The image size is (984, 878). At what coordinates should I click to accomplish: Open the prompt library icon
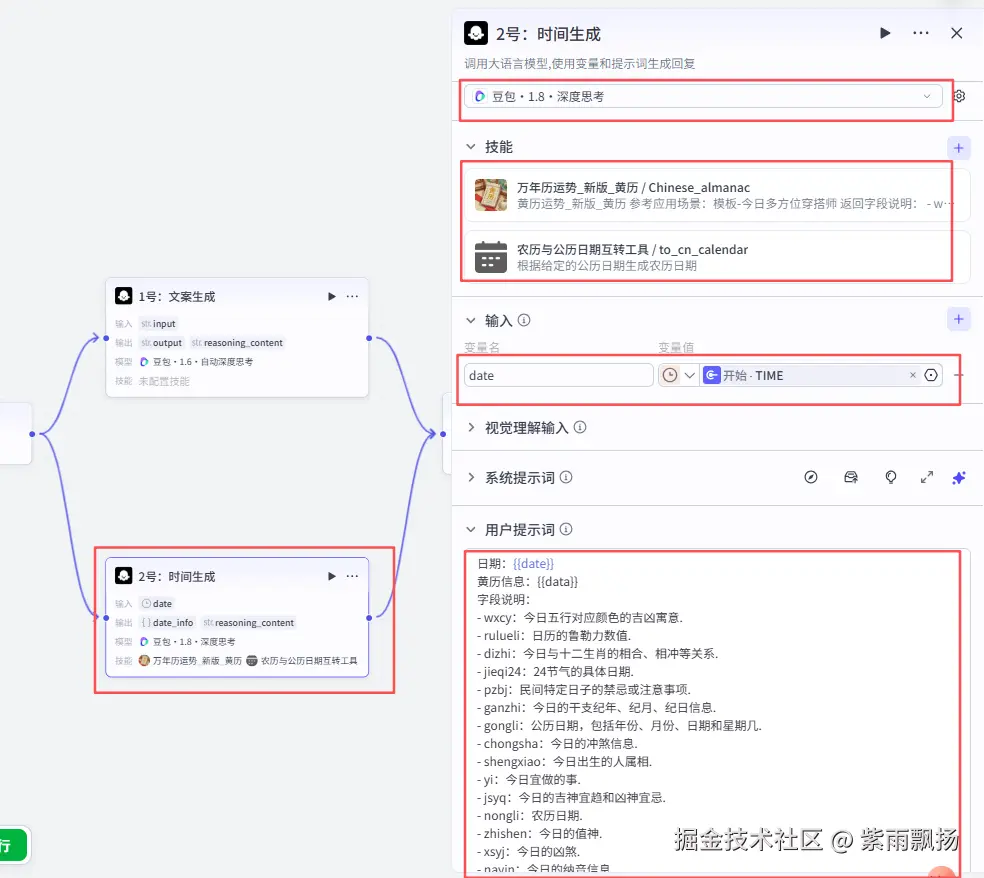point(851,478)
